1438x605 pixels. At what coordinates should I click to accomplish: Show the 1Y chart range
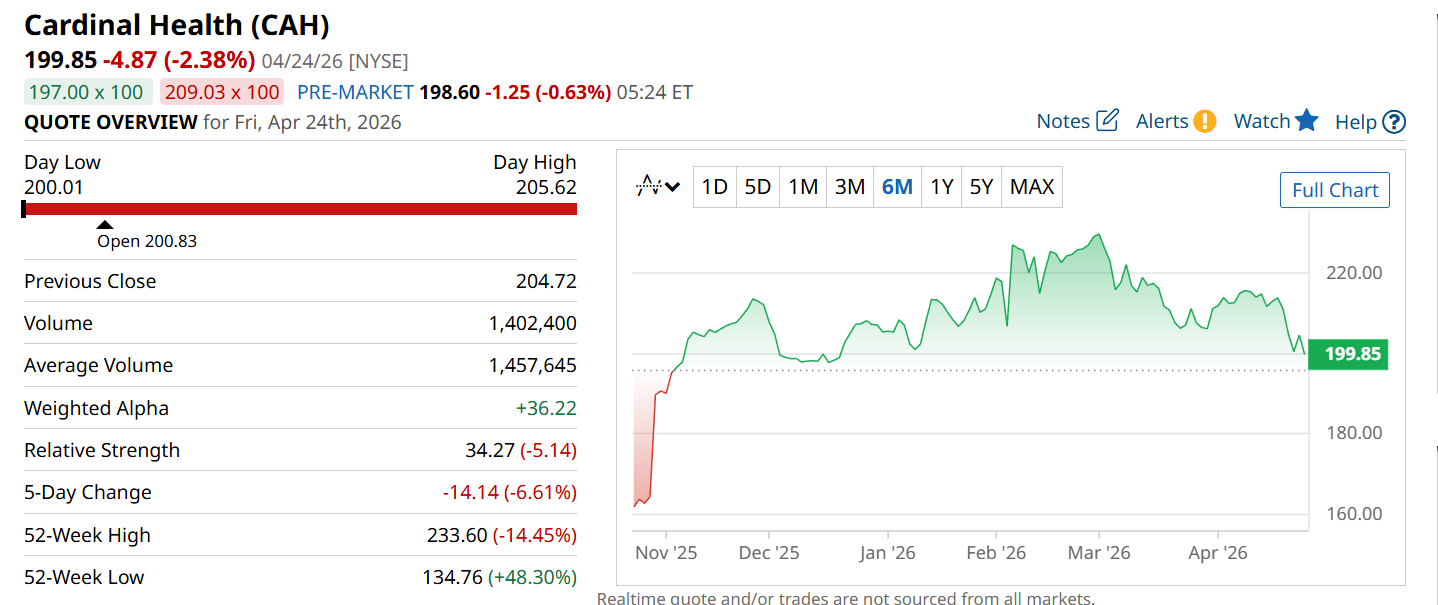coord(941,187)
